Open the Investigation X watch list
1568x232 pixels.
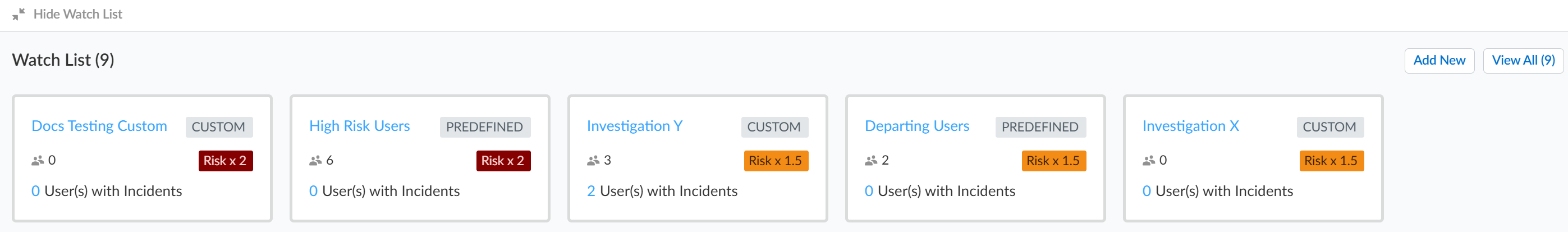pos(1191,126)
